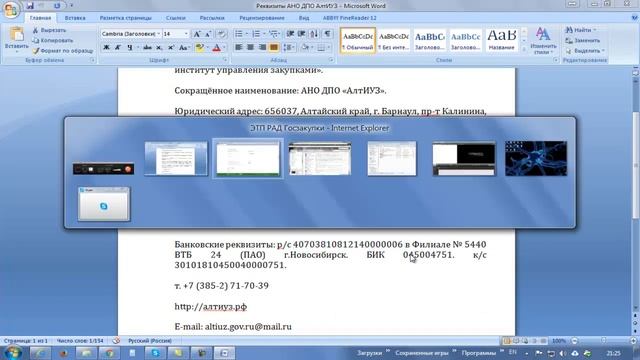Switch to the Ссылки tab
This screenshot has height=360, width=640.
tap(176, 18)
